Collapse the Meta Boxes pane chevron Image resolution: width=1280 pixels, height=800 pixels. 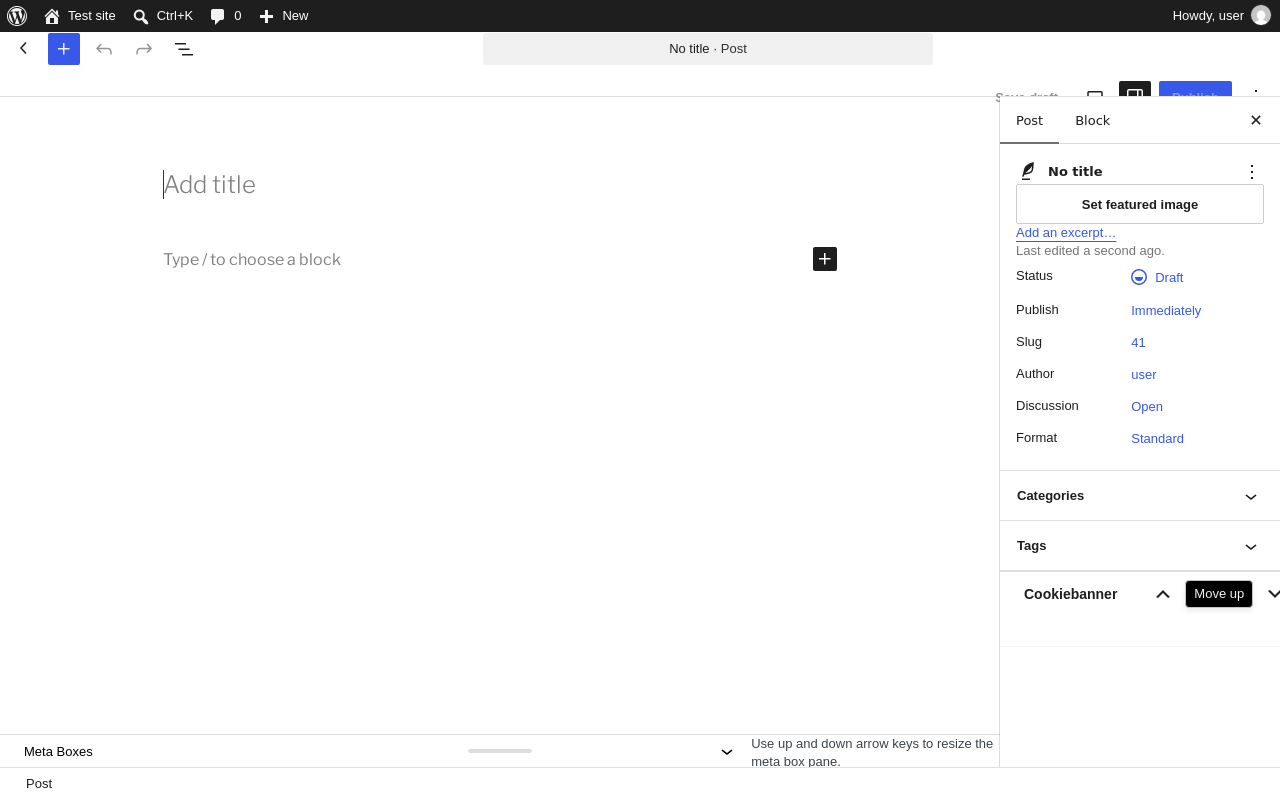click(x=727, y=752)
